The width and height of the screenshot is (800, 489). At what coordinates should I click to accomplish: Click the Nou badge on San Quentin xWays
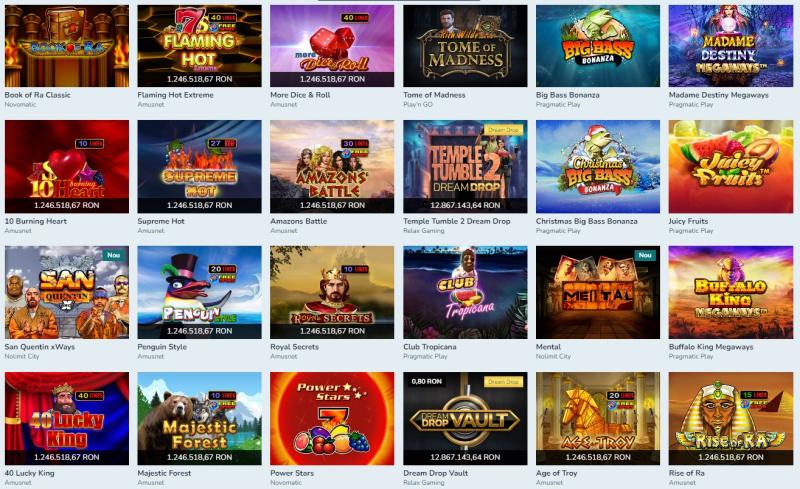coord(114,255)
